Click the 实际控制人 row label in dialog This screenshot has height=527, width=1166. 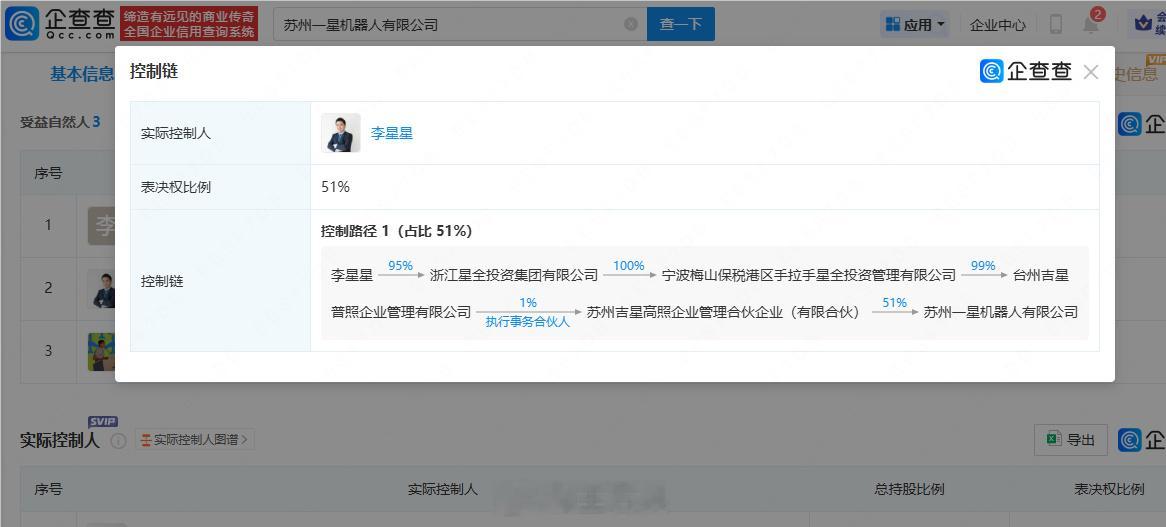[x=175, y=134]
